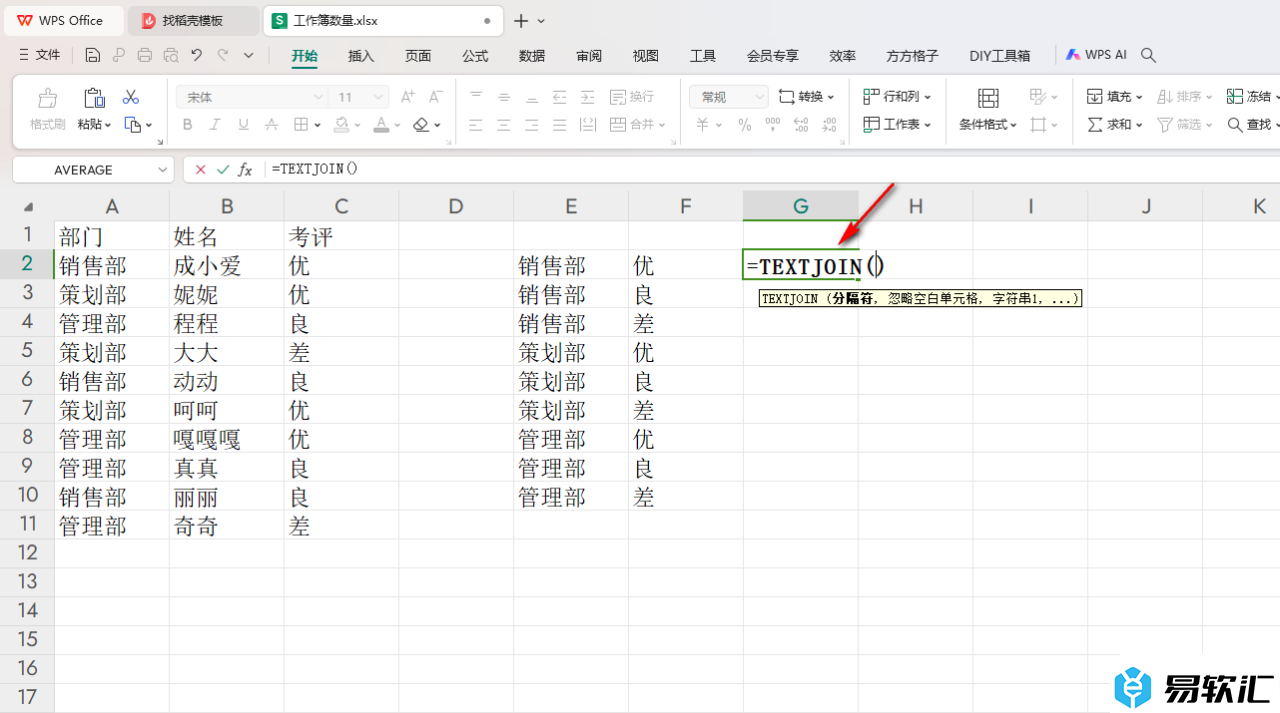Viewport: 1280px width, 713px height.
Task: Click the Freeze (冻结) button
Action: click(1252, 97)
